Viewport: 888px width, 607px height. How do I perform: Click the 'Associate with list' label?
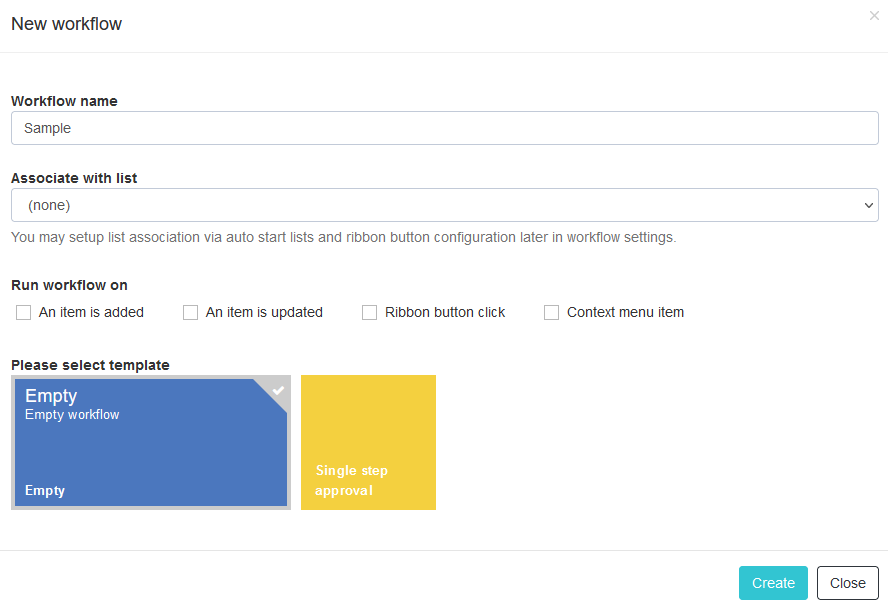tap(74, 178)
